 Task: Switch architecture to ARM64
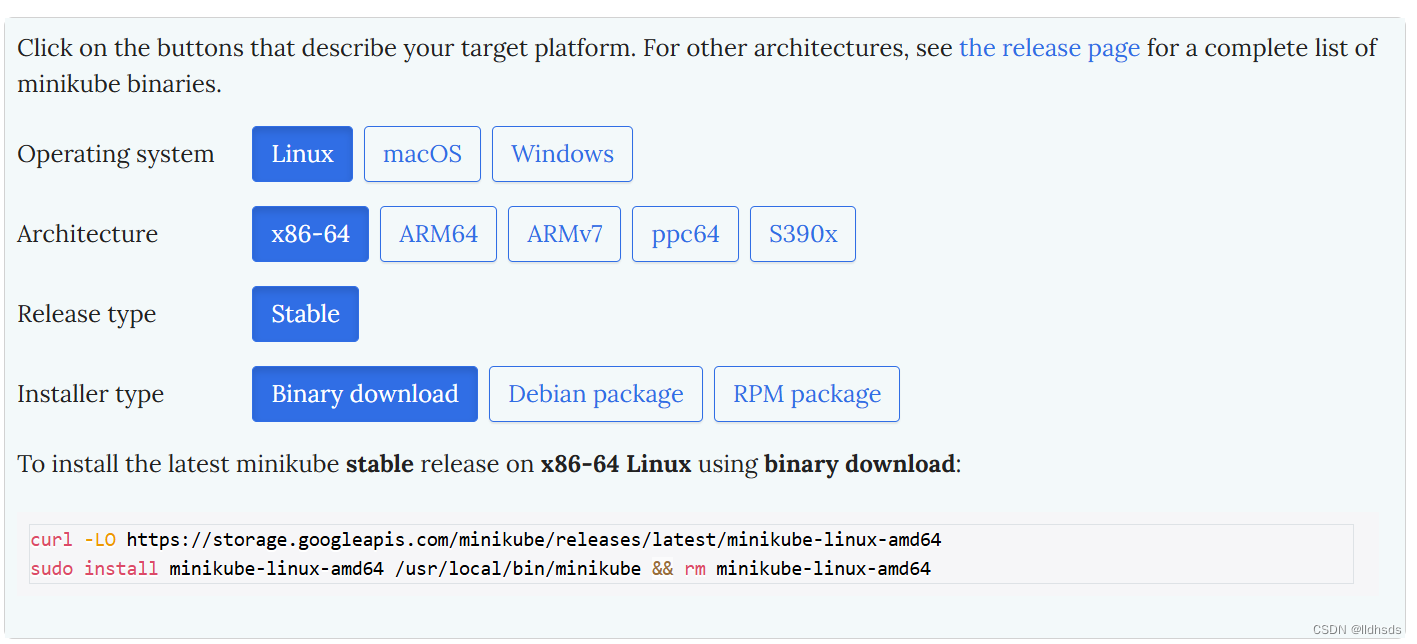[x=438, y=234]
